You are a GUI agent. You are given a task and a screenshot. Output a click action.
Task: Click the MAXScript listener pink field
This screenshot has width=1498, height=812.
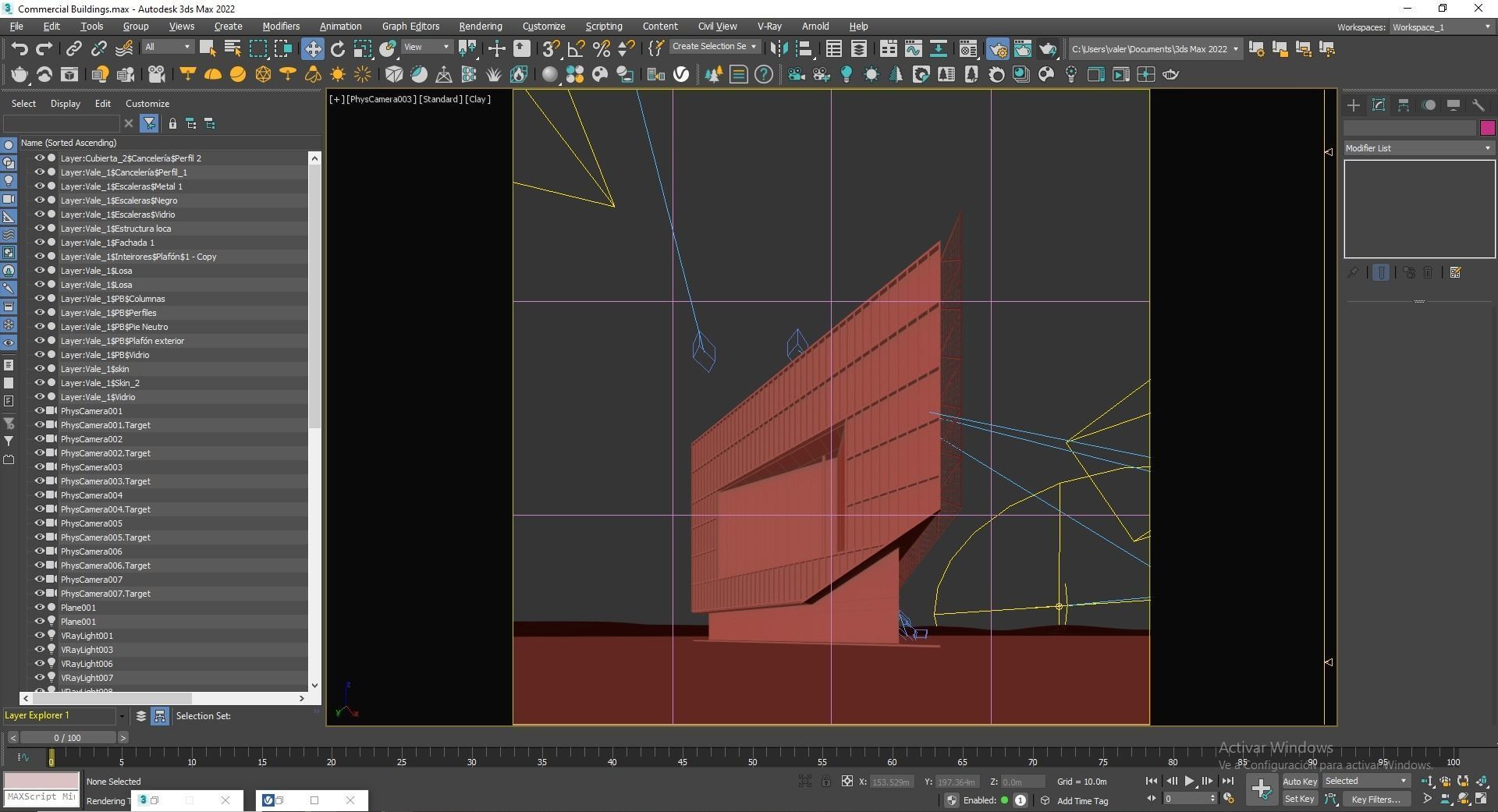tap(41, 780)
